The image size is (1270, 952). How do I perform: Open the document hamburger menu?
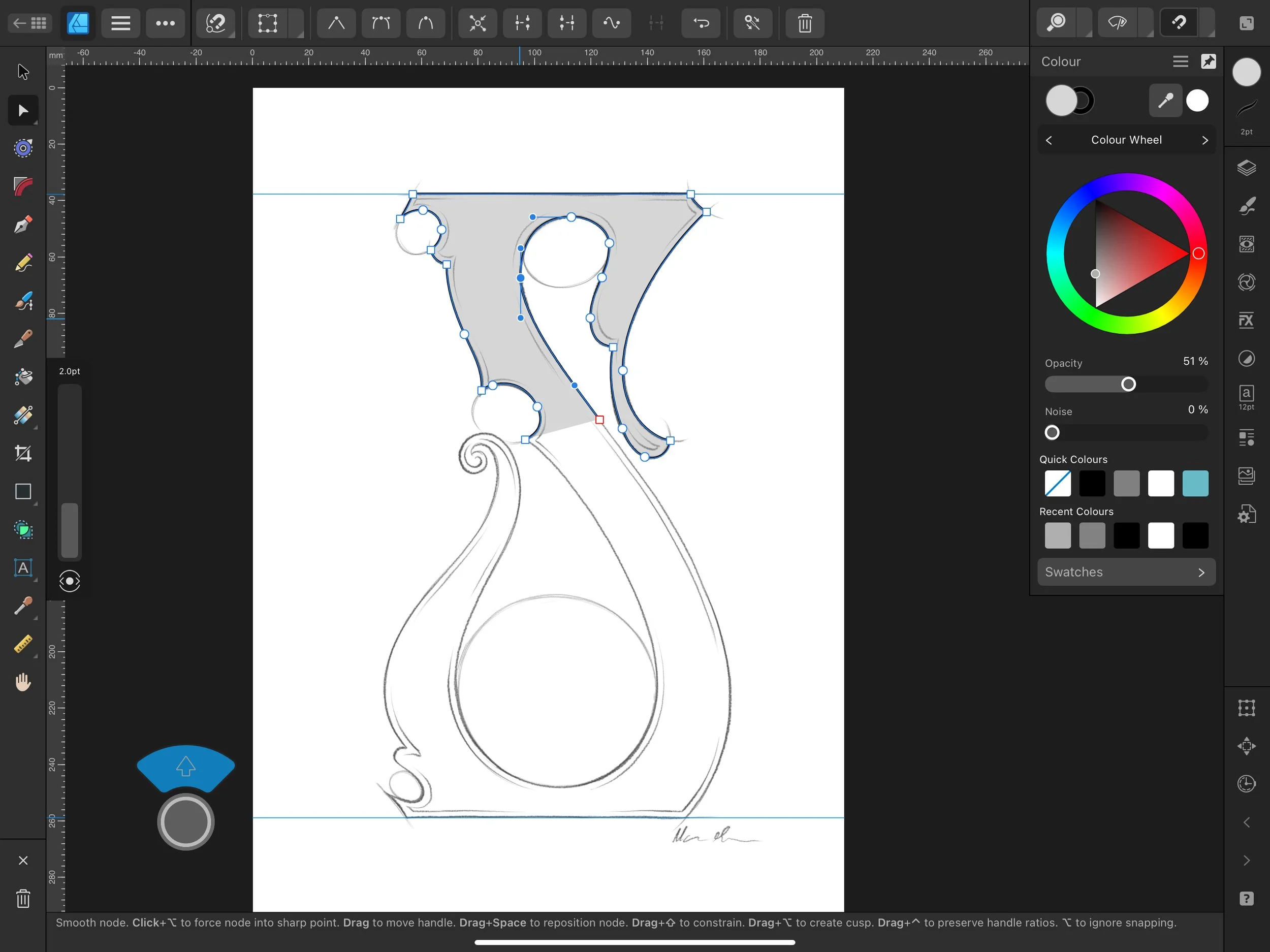(x=120, y=23)
